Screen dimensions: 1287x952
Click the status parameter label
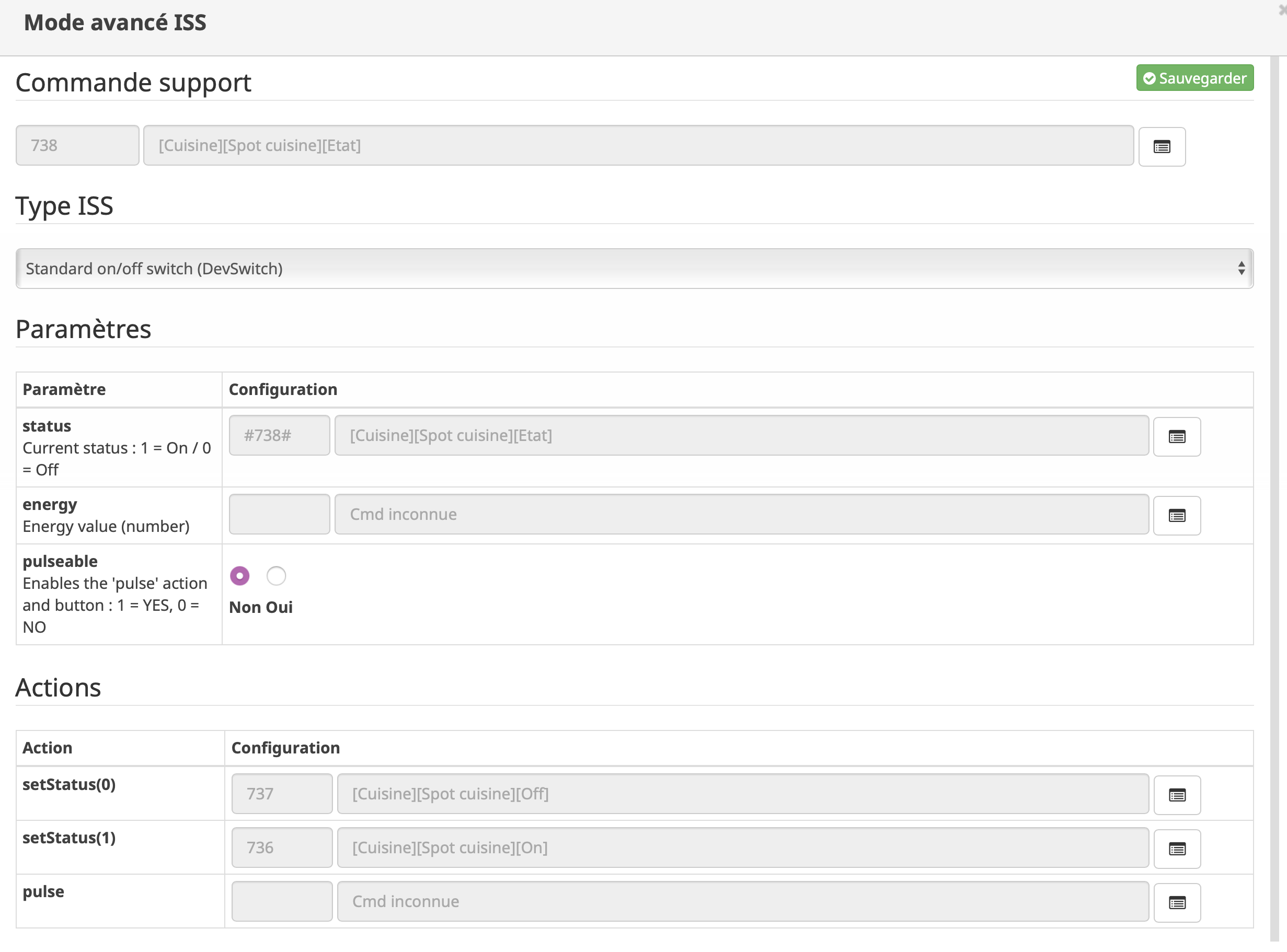tap(47, 426)
